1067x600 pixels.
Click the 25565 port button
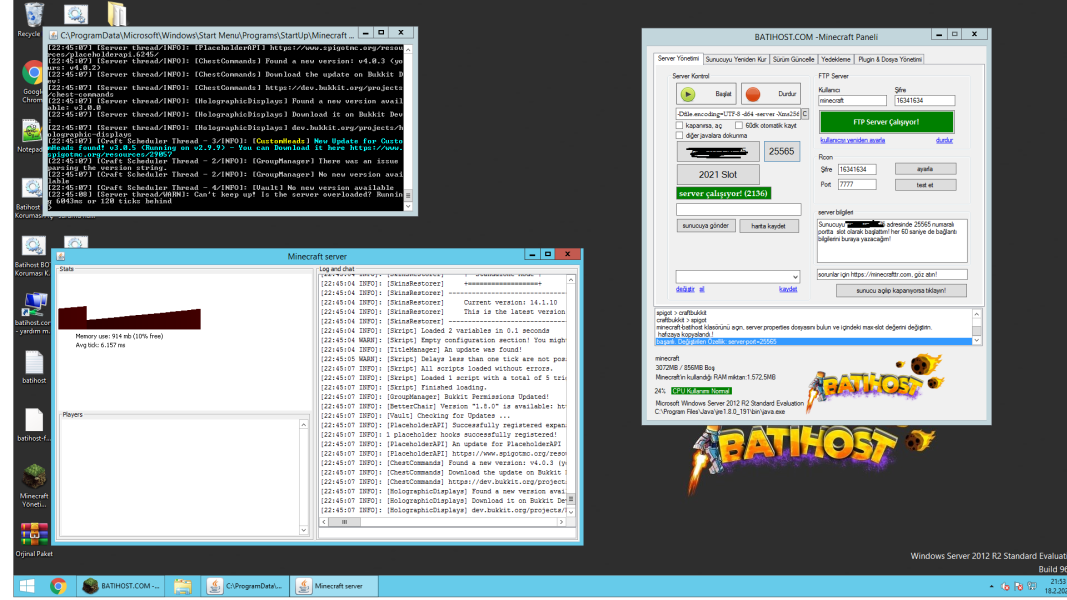(781, 152)
